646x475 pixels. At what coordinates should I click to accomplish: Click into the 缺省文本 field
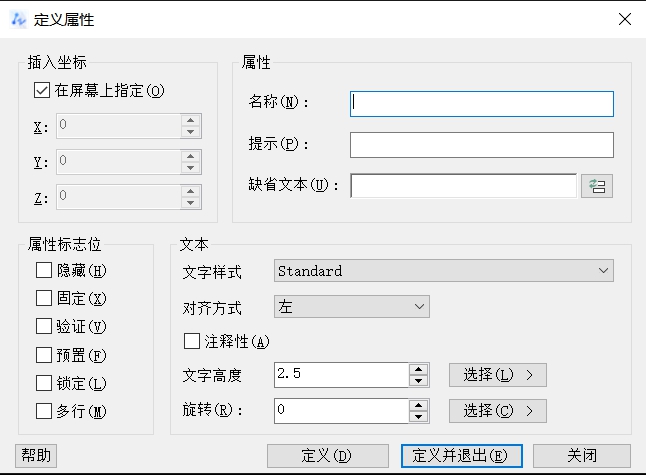[463, 186]
